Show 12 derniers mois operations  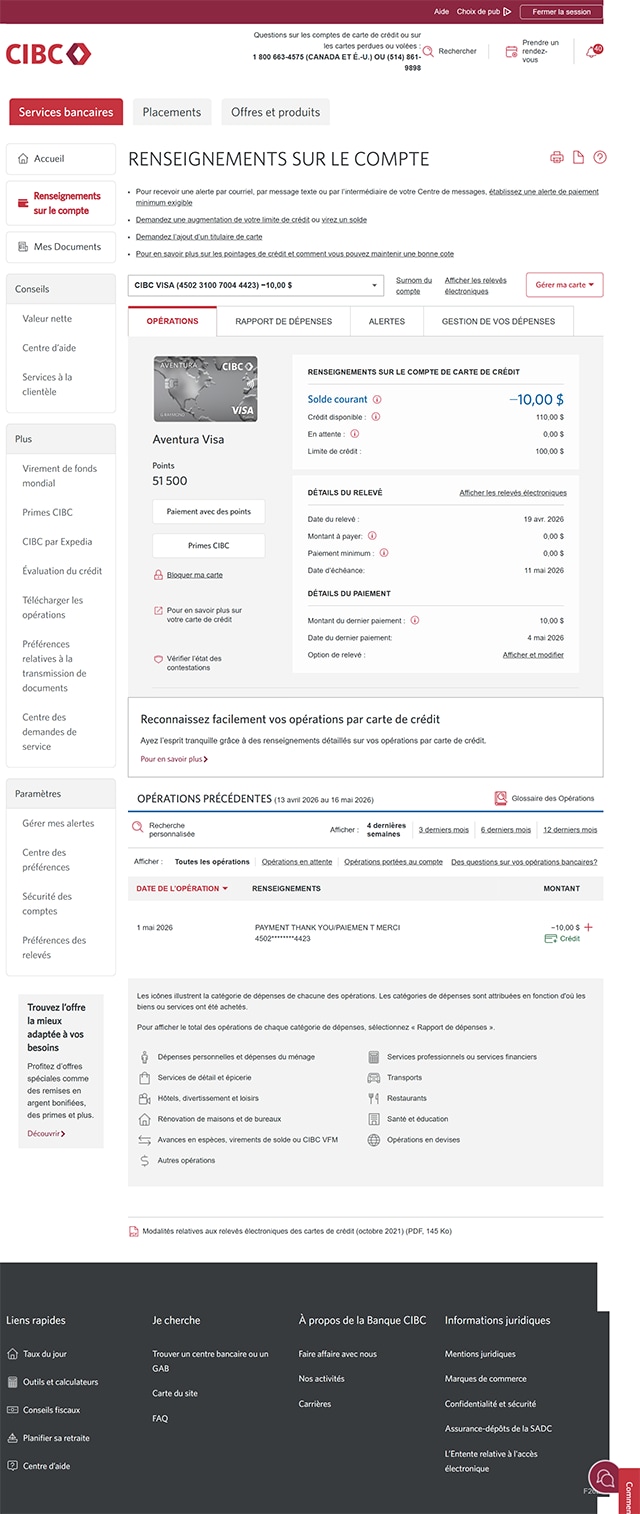tap(570, 830)
